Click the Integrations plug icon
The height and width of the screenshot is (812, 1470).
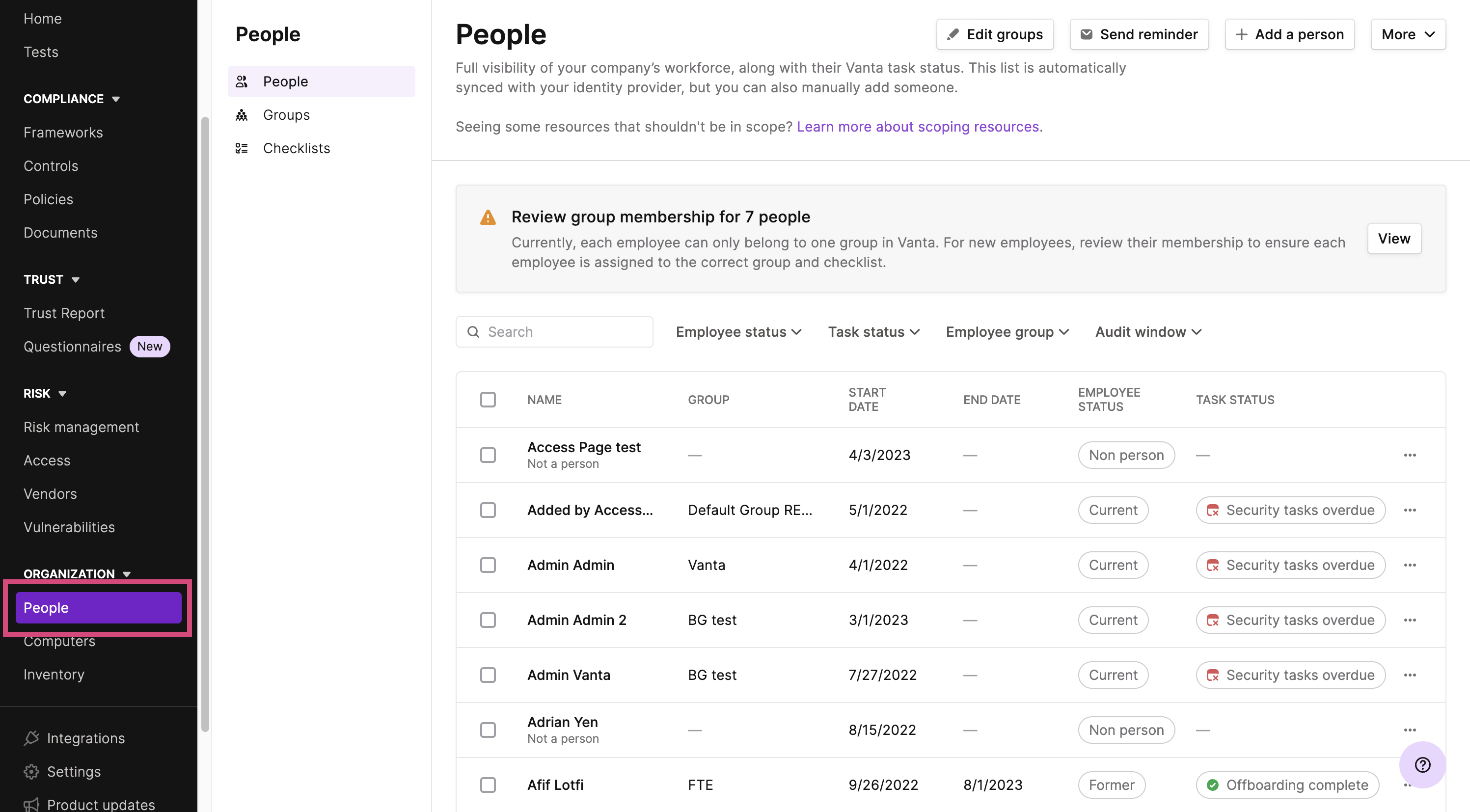click(x=31, y=738)
